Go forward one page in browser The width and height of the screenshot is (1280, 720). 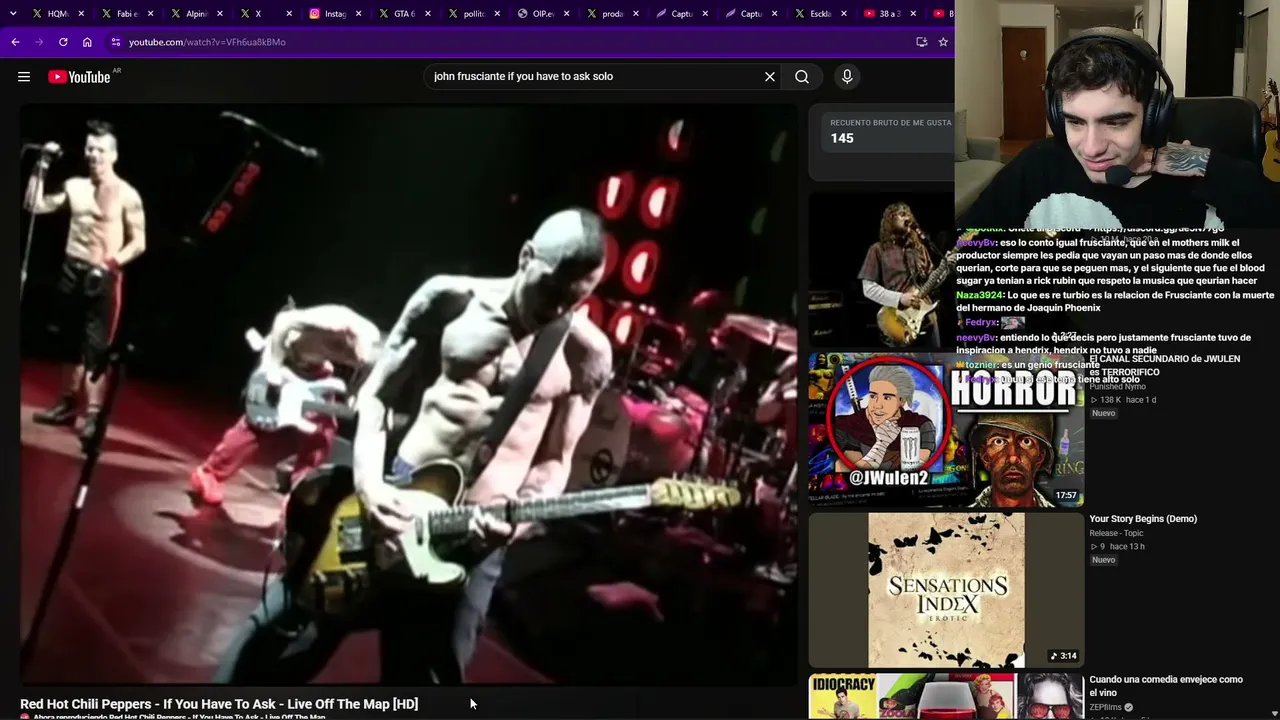[39, 42]
